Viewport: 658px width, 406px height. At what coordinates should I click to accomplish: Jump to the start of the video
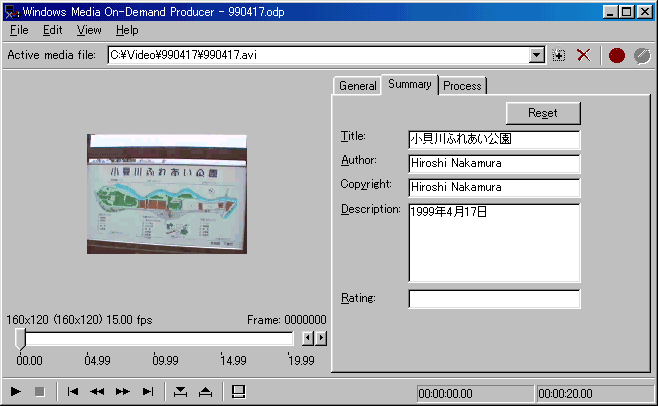point(73,392)
